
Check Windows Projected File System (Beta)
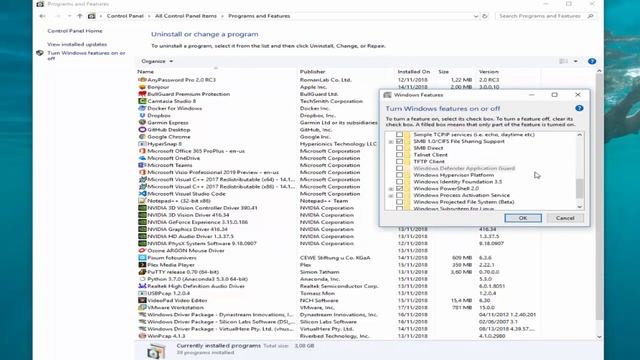(x=399, y=202)
